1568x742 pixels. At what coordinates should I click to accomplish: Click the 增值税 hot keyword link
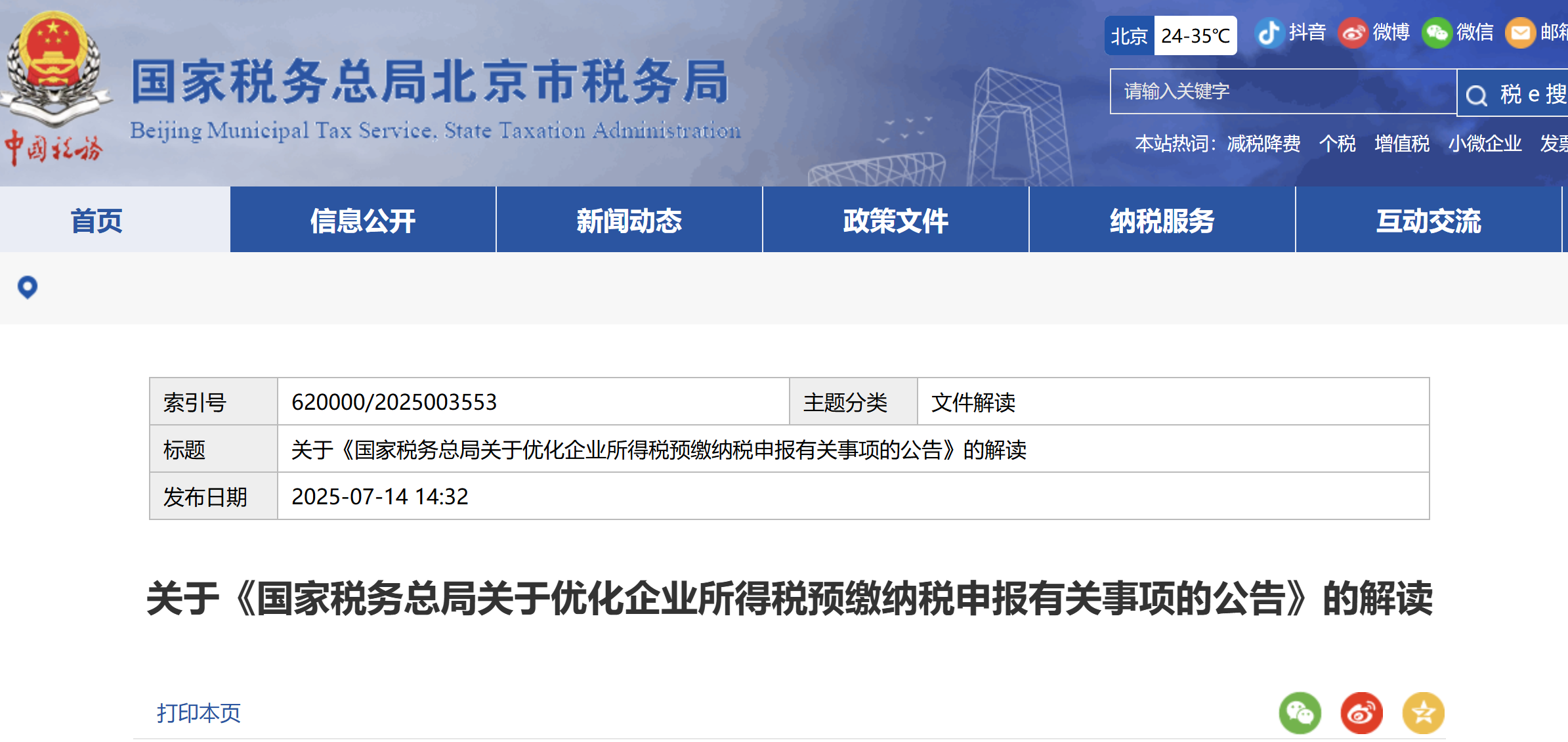point(1401,143)
